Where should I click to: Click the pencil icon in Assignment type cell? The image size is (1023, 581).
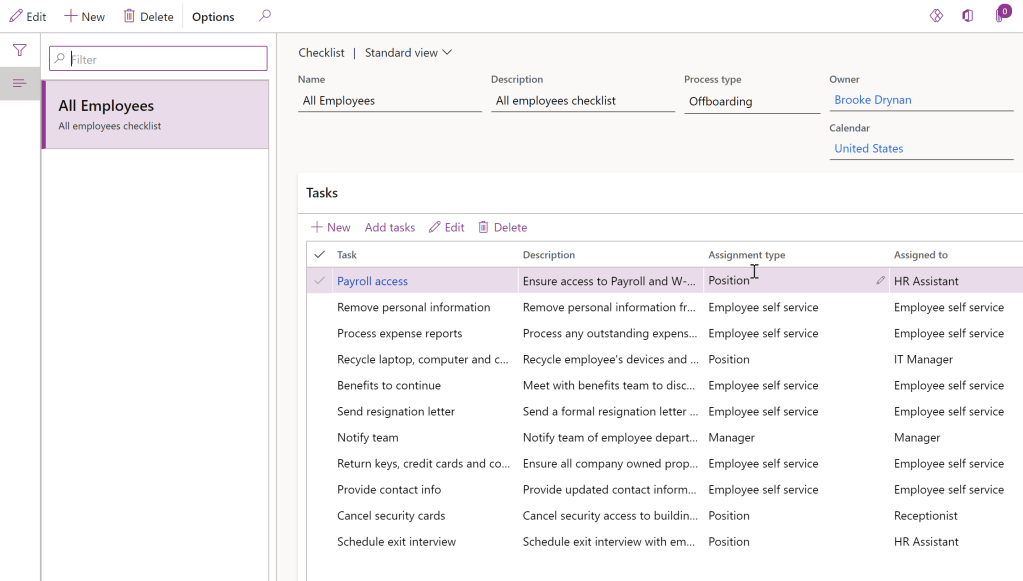click(x=880, y=281)
